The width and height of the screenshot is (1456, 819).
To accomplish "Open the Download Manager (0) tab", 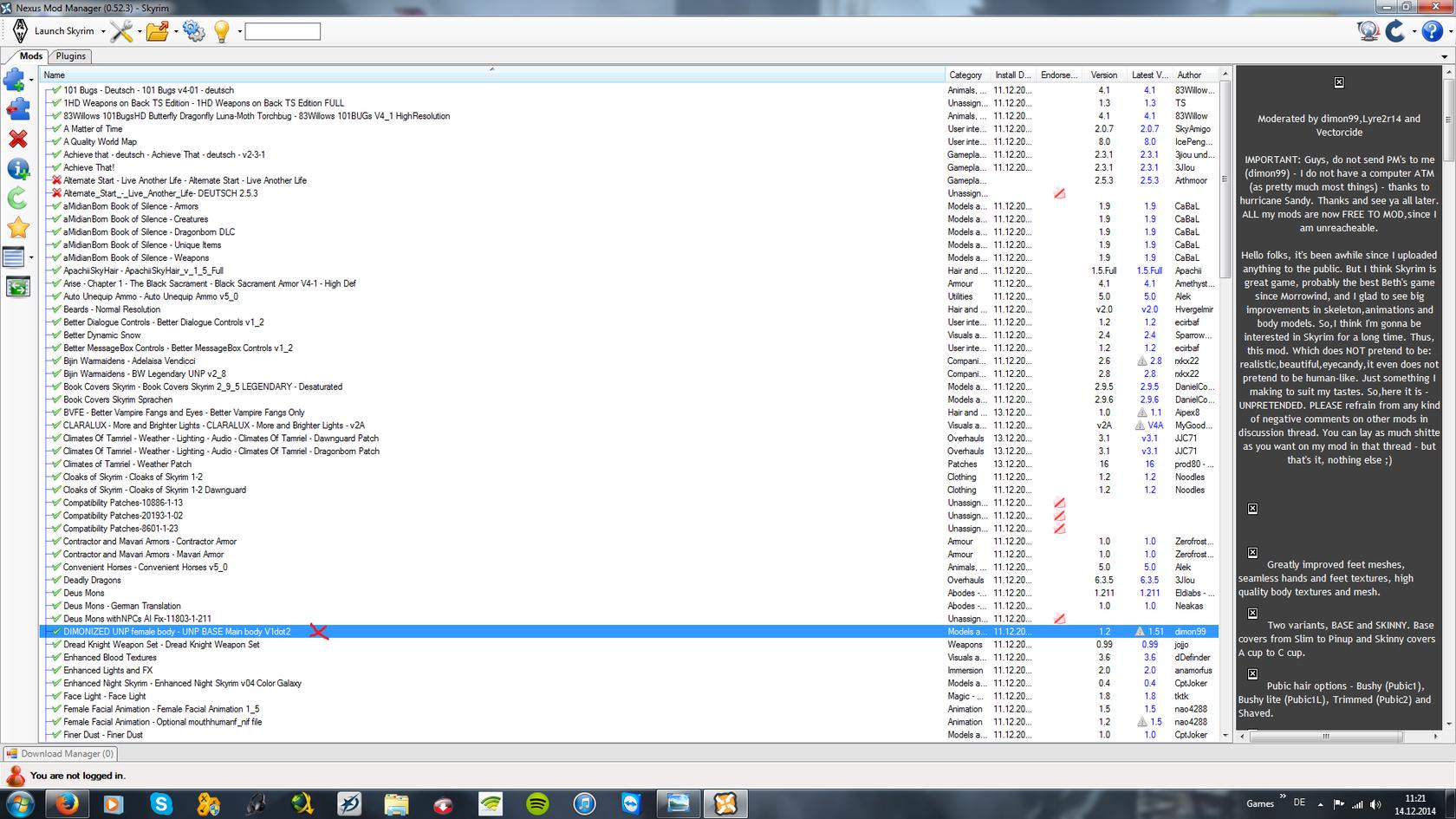I will click(61, 753).
